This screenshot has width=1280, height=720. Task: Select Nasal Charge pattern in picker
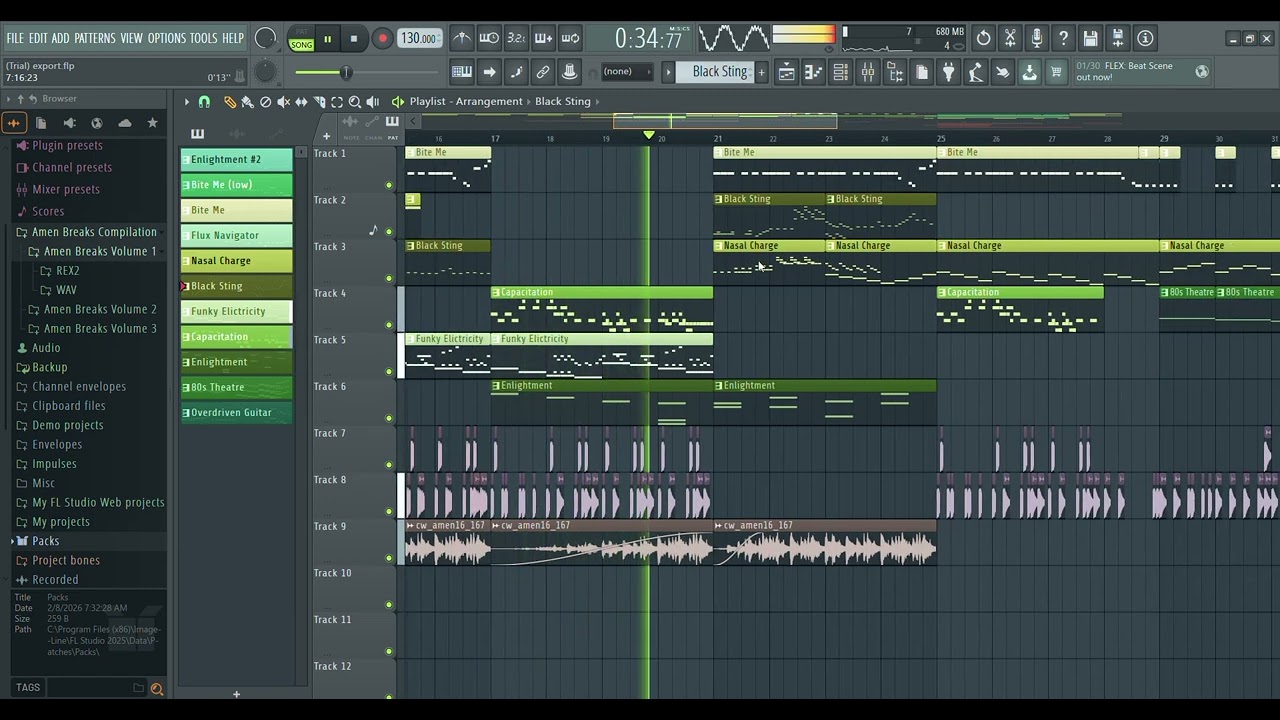(x=236, y=261)
